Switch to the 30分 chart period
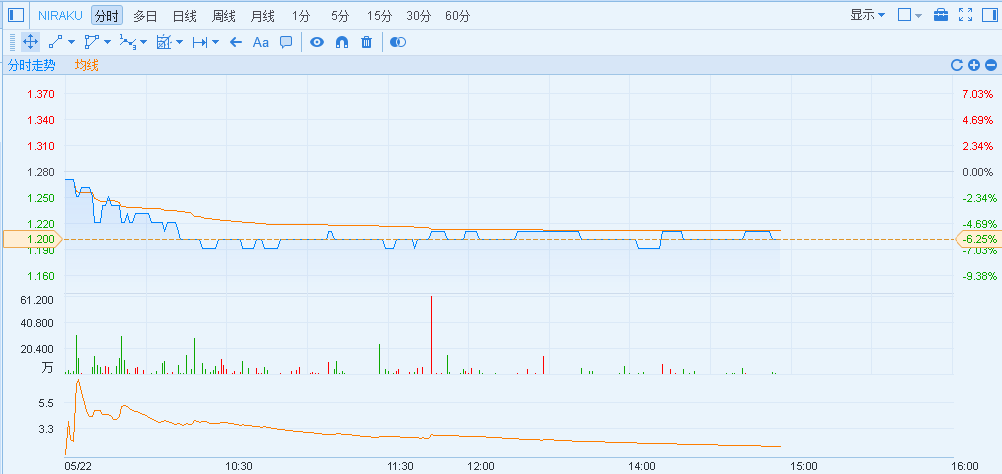Viewport: 1002px width, 474px height. pos(419,16)
